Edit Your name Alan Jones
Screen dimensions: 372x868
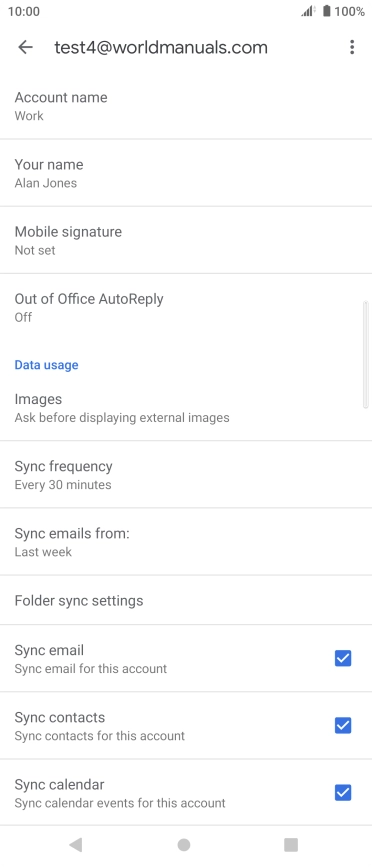point(186,173)
